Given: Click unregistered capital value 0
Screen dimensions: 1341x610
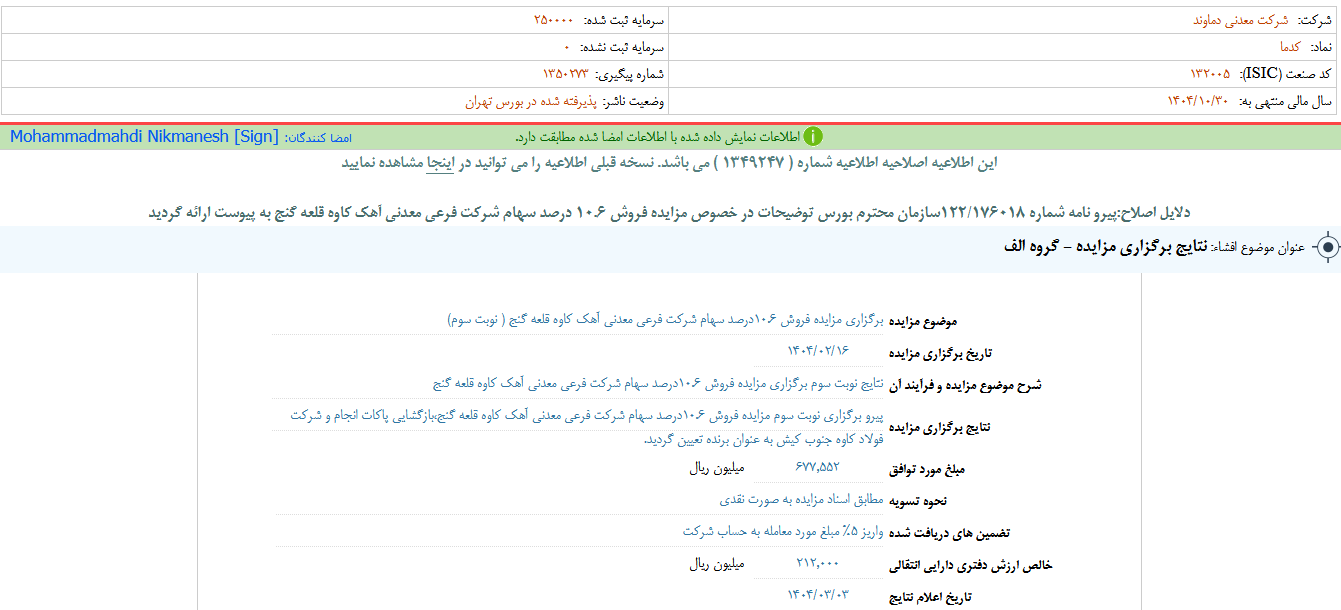Looking at the screenshot, I should pos(566,47).
